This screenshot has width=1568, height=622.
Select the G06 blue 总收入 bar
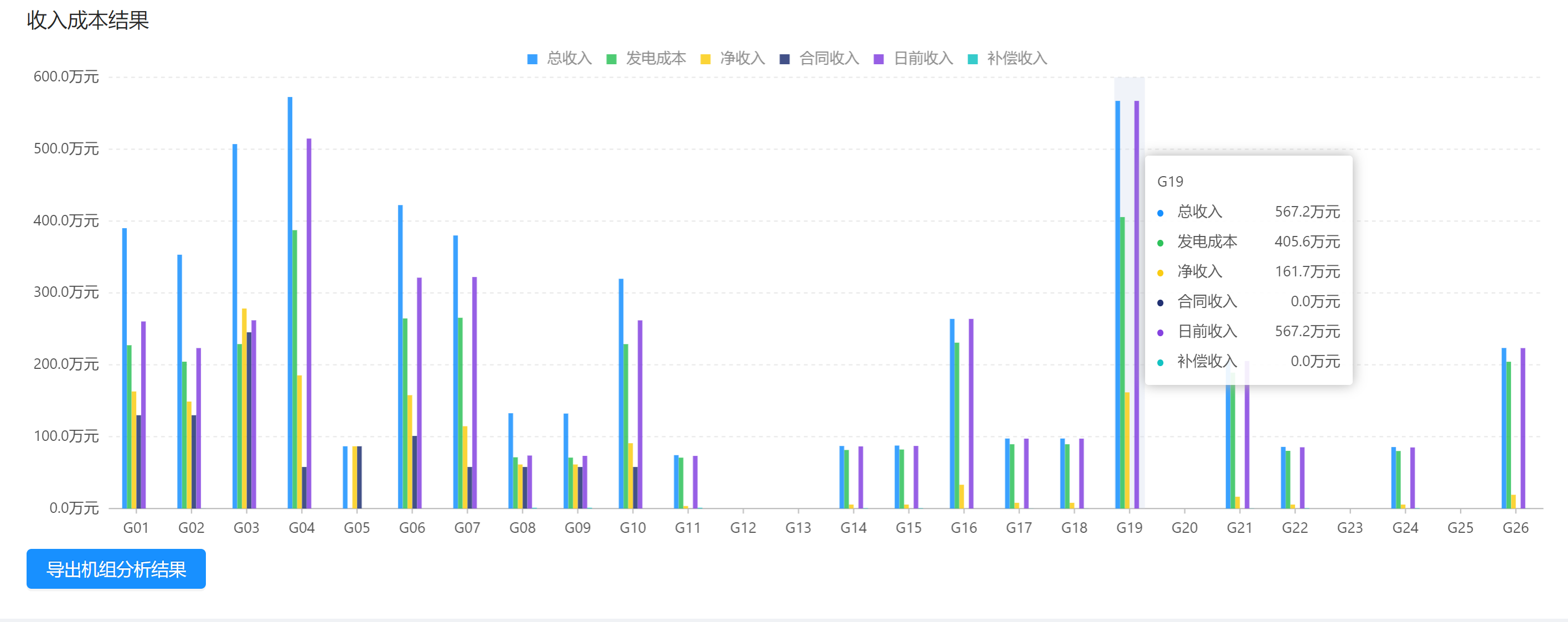pos(401,356)
